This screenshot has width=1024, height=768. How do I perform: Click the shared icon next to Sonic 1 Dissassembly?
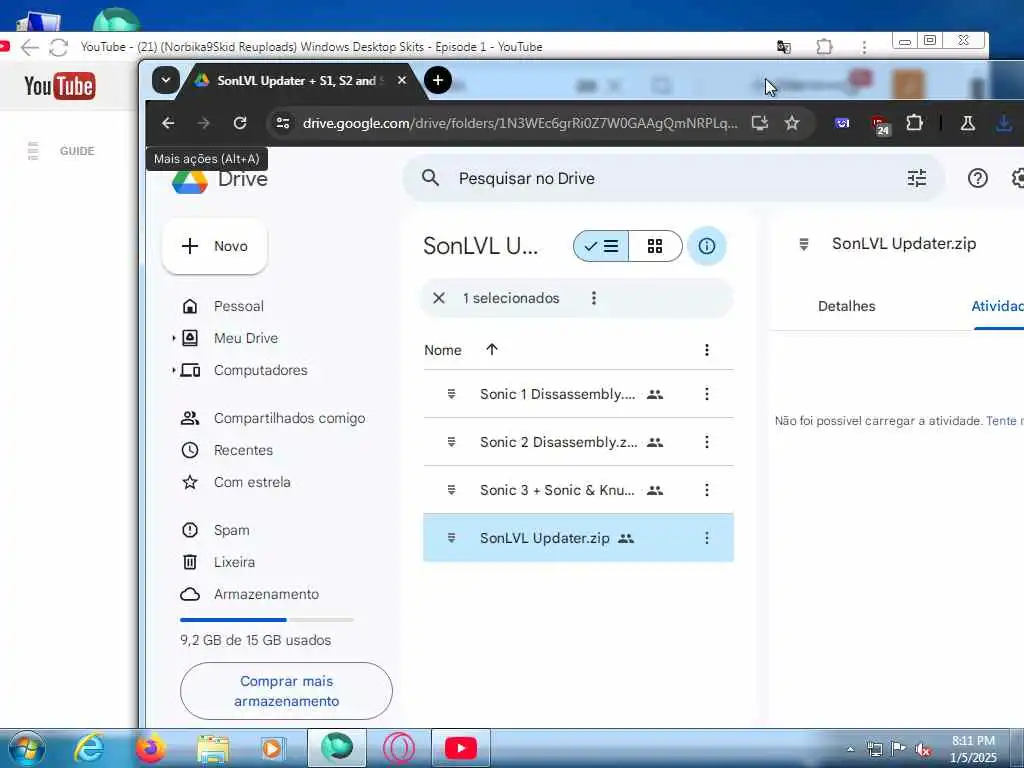[x=655, y=394]
